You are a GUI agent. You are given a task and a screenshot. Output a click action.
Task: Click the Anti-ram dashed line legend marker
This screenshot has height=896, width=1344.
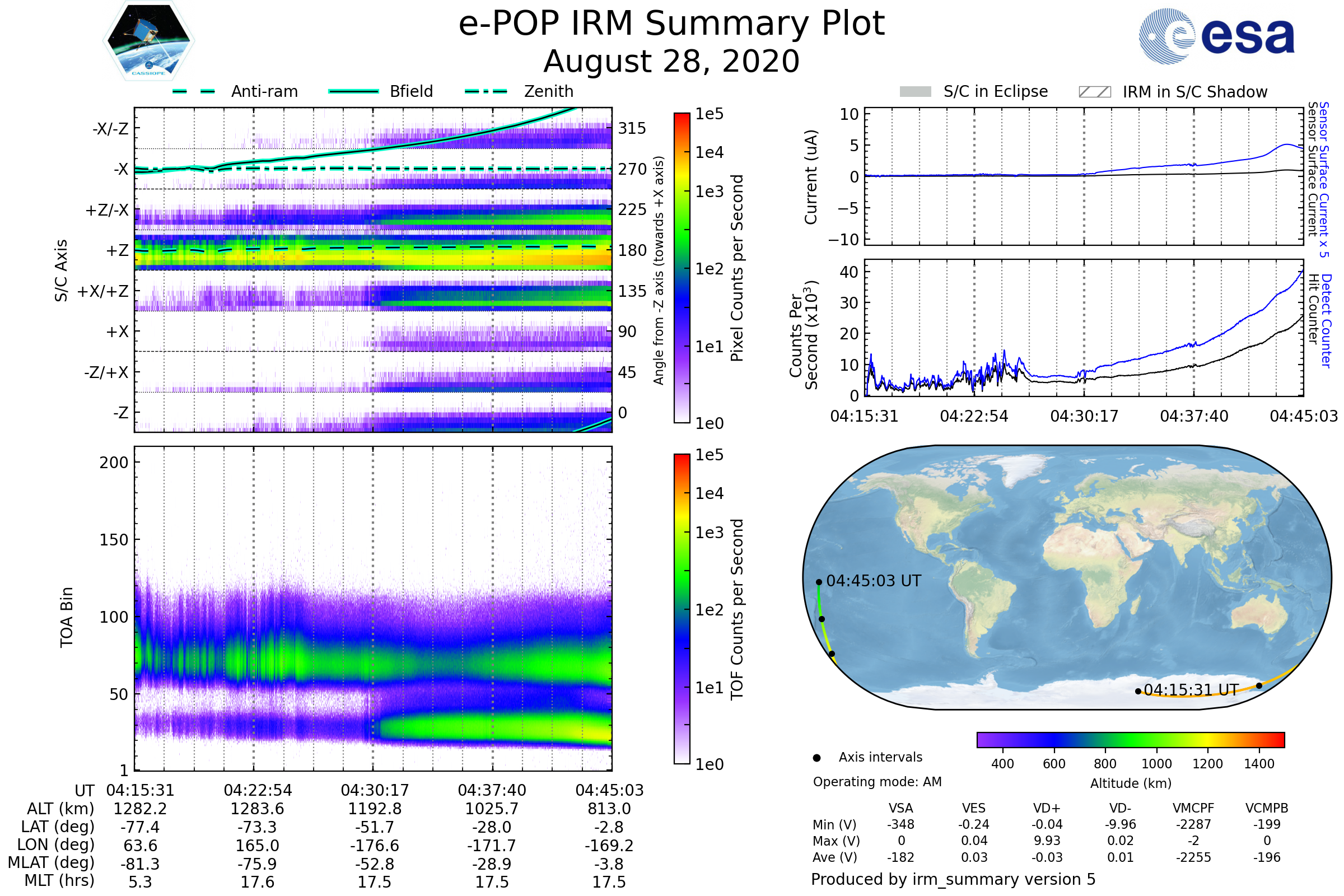click(x=194, y=91)
